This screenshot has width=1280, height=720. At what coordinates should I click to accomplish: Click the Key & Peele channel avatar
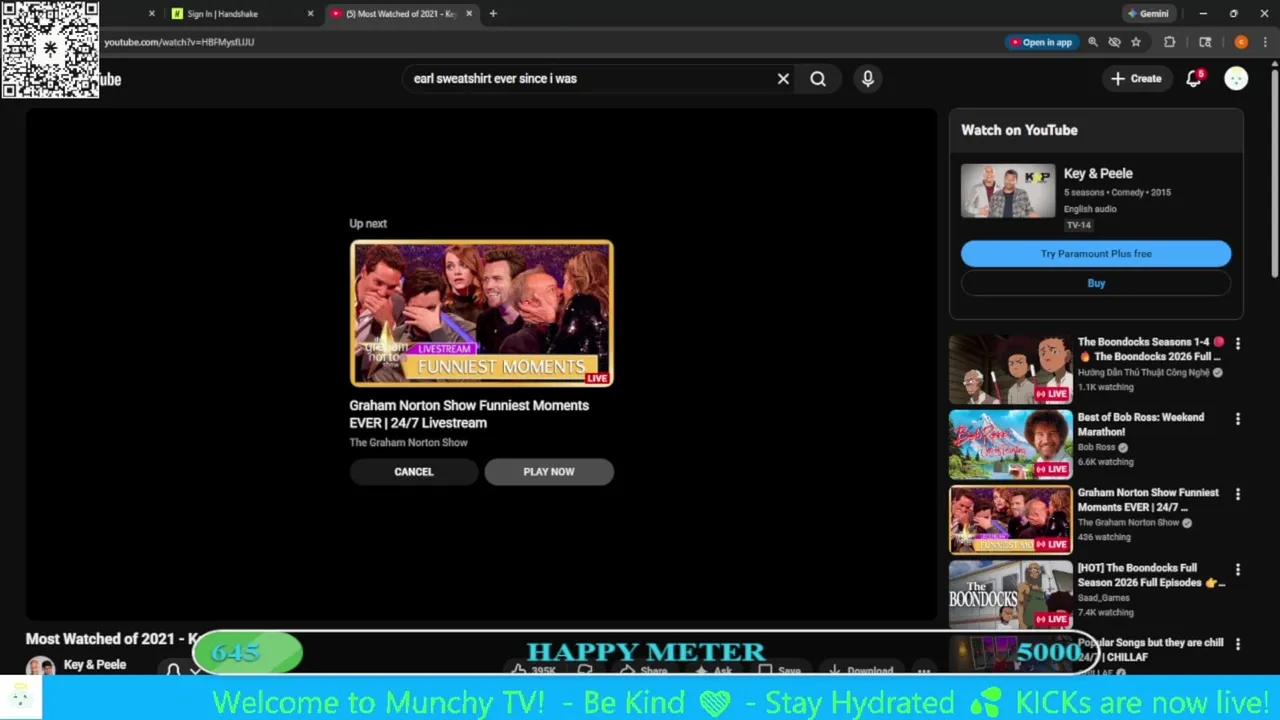click(x=40, y=666)
